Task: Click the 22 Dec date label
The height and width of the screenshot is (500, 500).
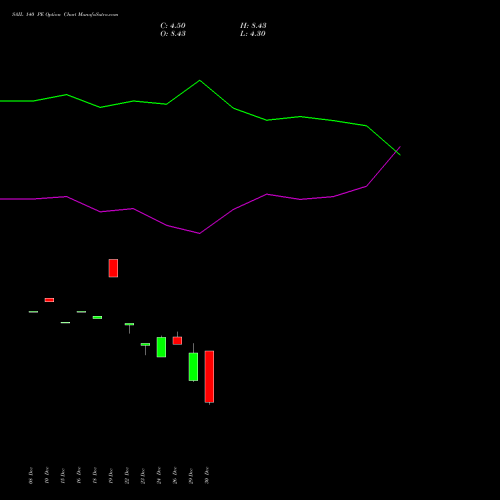Action: tap(127, 476)
